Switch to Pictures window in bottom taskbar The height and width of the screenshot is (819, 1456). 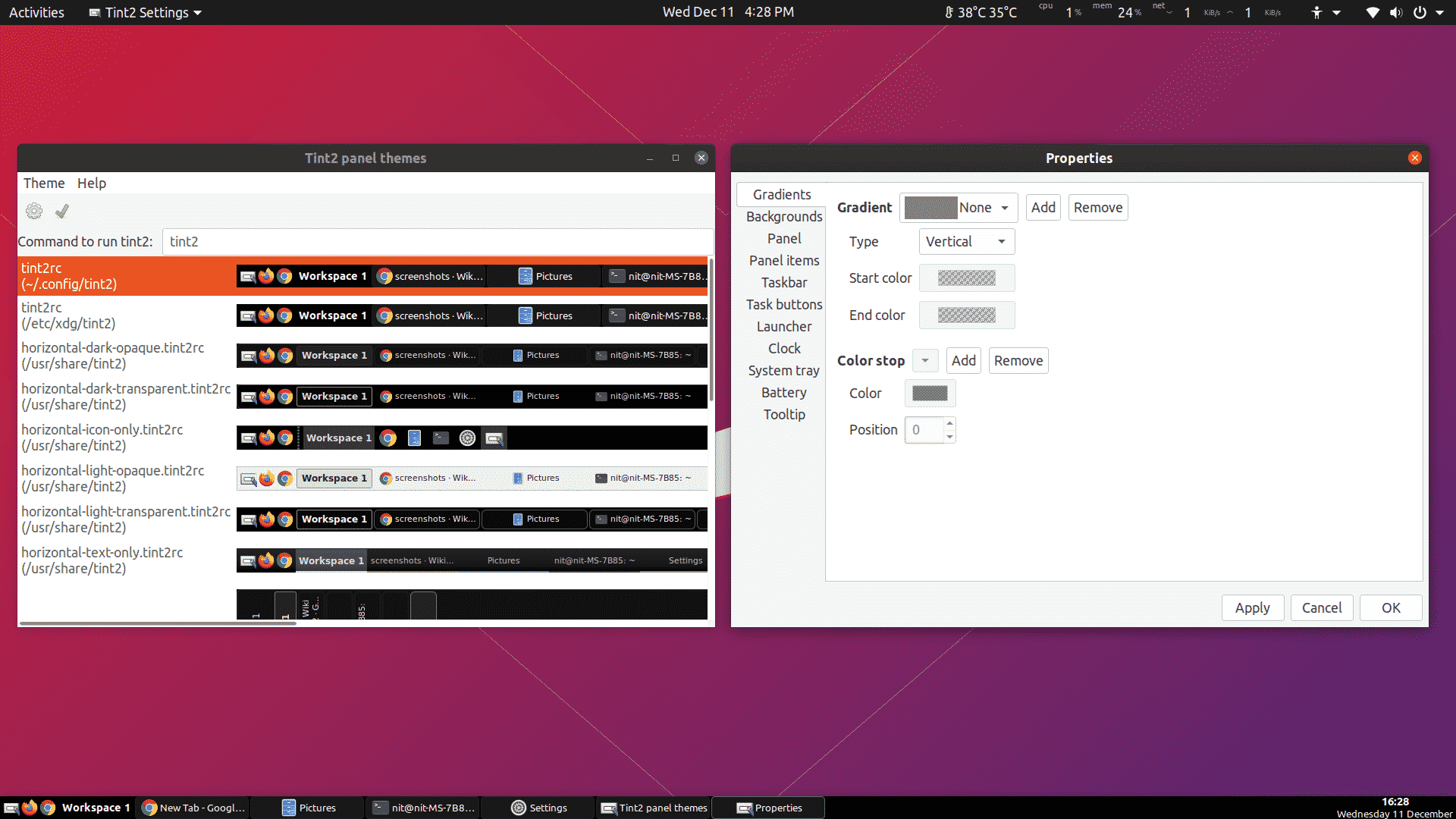pos(309,808)
